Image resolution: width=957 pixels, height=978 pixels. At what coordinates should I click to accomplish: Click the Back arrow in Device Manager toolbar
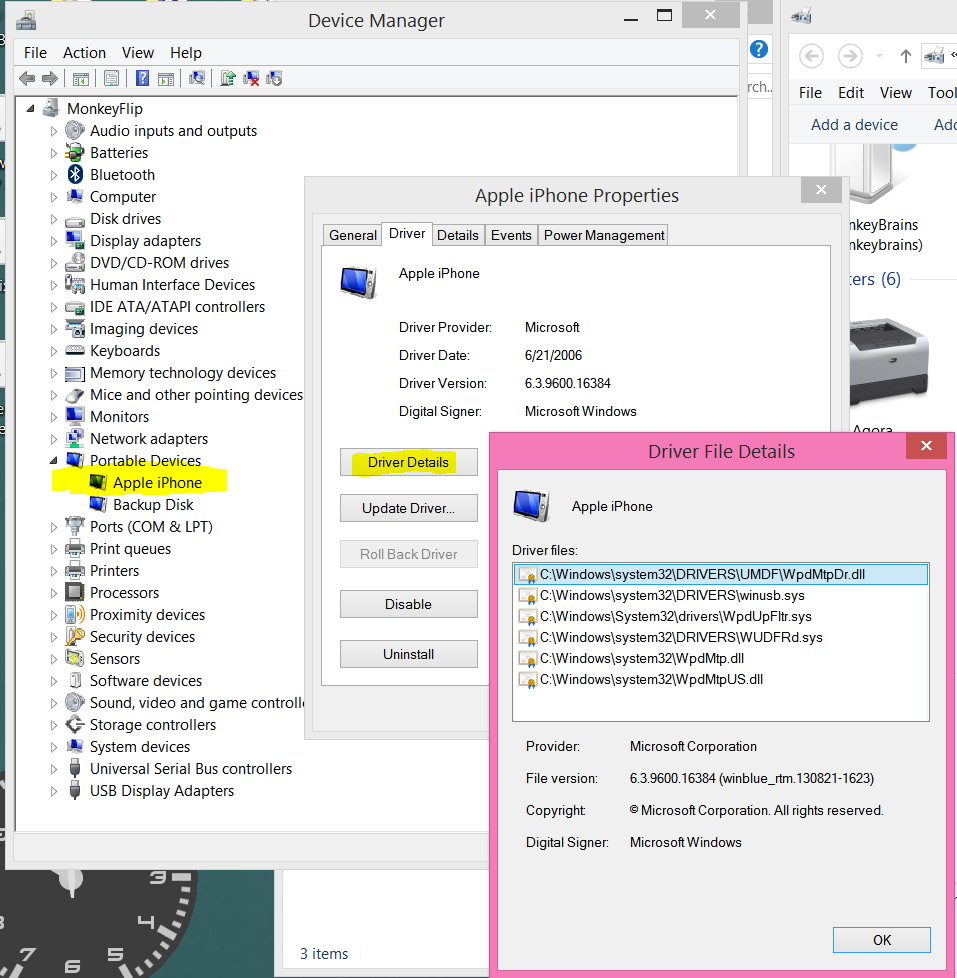tap(27, 79)
